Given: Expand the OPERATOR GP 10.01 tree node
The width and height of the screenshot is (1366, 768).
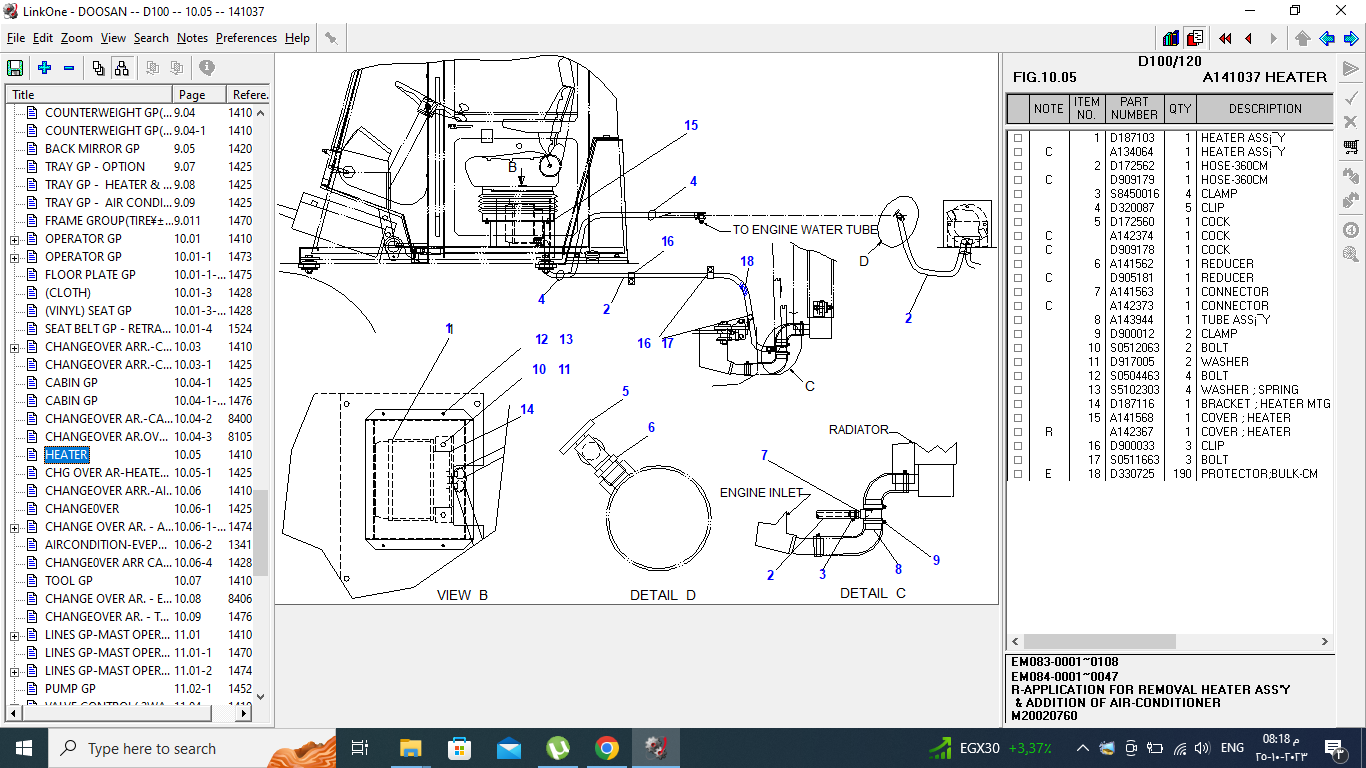Looking at the screenshot, I should [14, 239].
